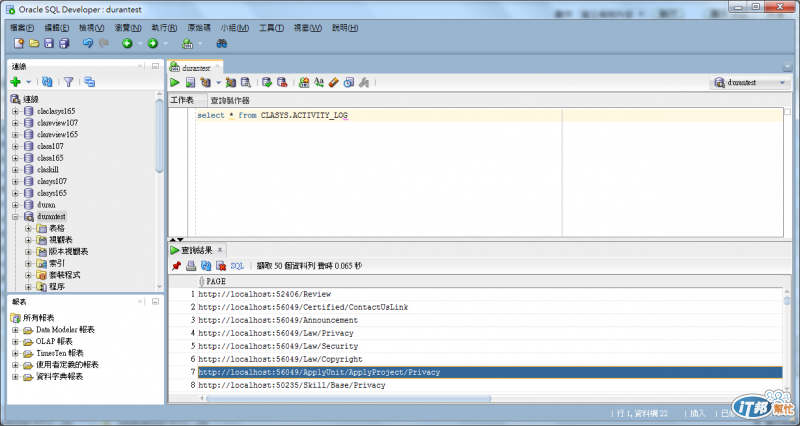Open the 編輯(E) menu

[57, 28]
